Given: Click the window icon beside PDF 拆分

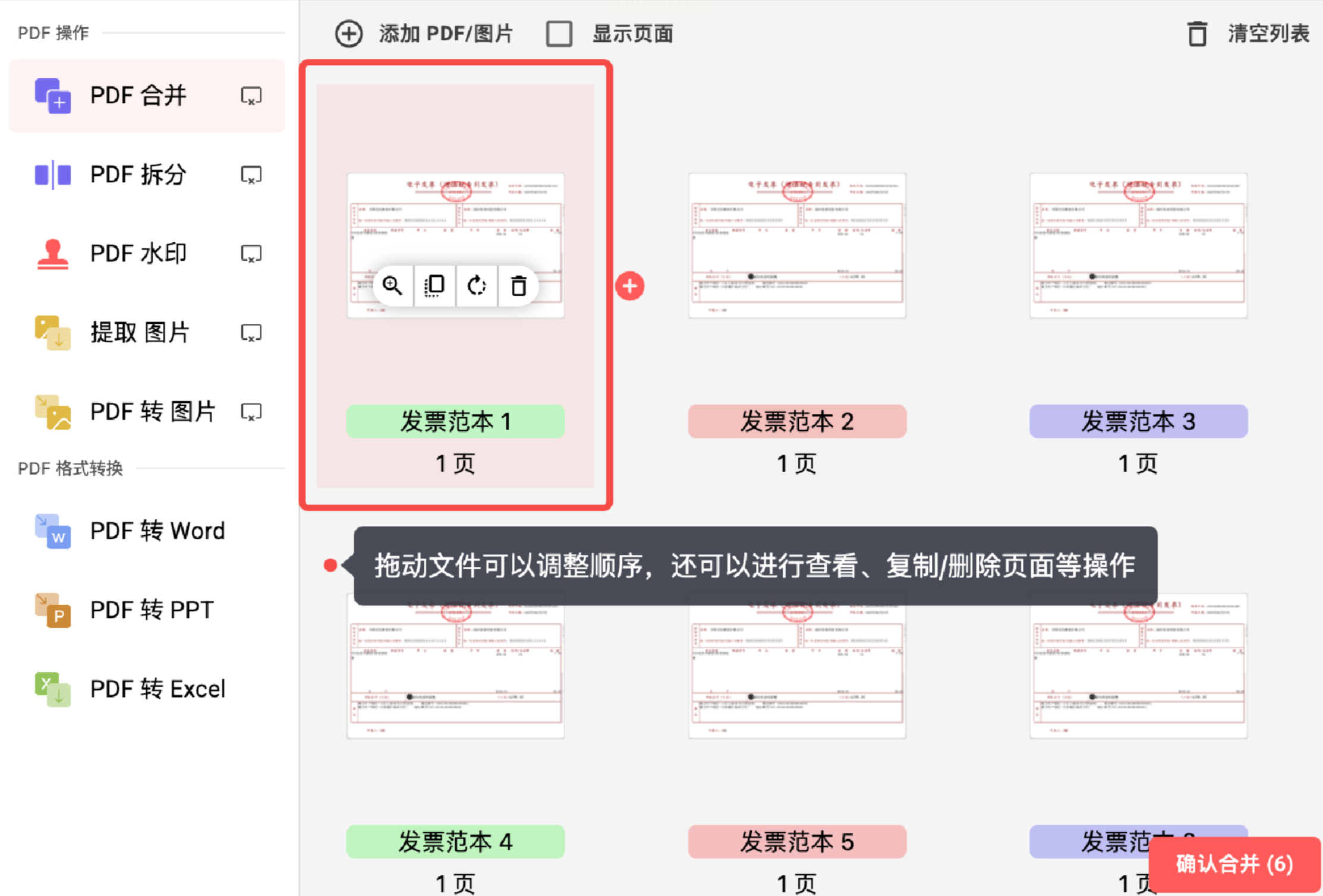Looking at the screenshot, I should [x=251, y=175].
